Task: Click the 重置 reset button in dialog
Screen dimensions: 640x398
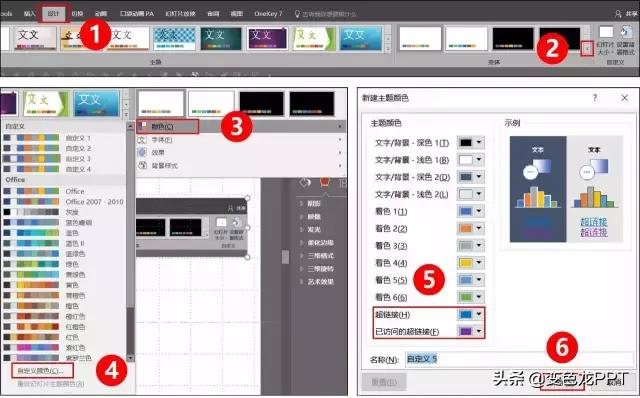Action: click(x=384, y=382)
